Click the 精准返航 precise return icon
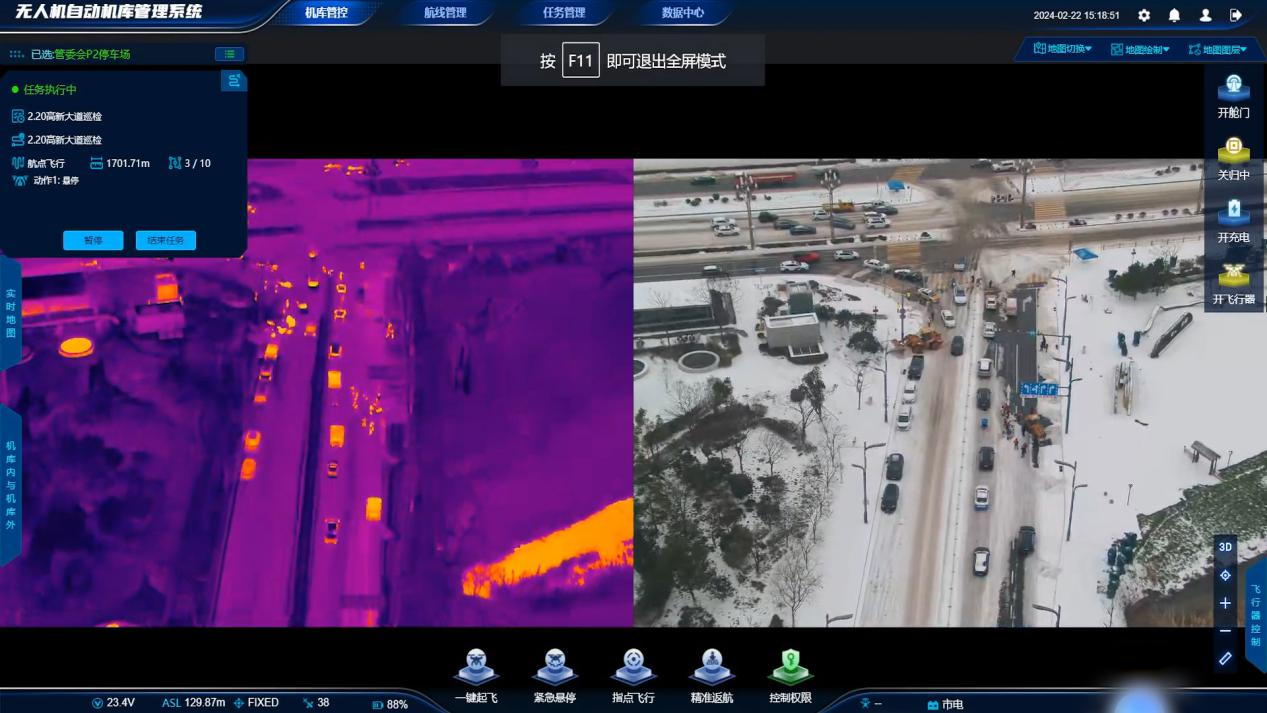Image resolution: width=1267 pixels, height=713 pixels. pos(712,668)
